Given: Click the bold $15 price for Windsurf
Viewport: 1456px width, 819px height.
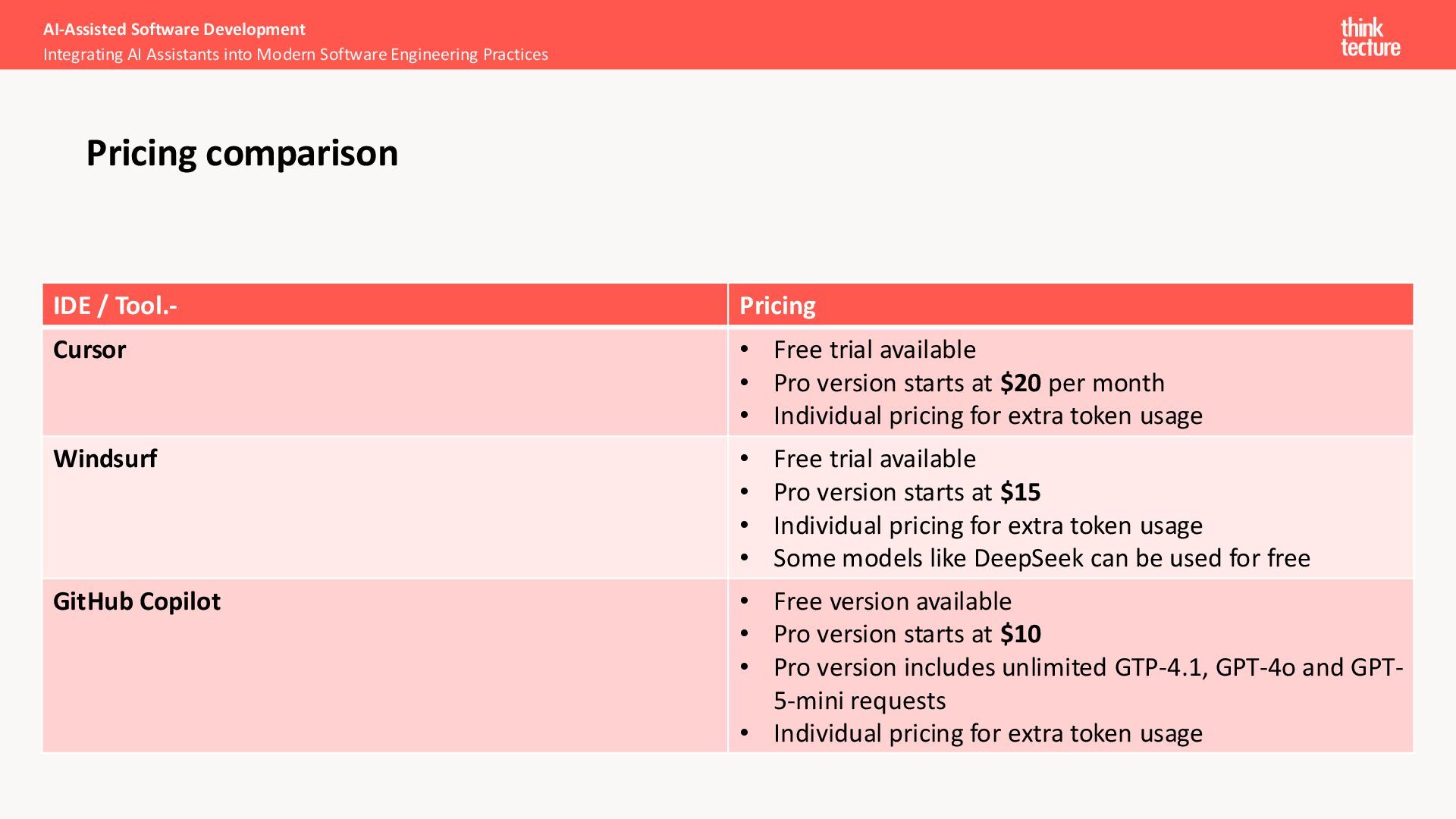Looking at the screenshot, I should point(1020,492).
